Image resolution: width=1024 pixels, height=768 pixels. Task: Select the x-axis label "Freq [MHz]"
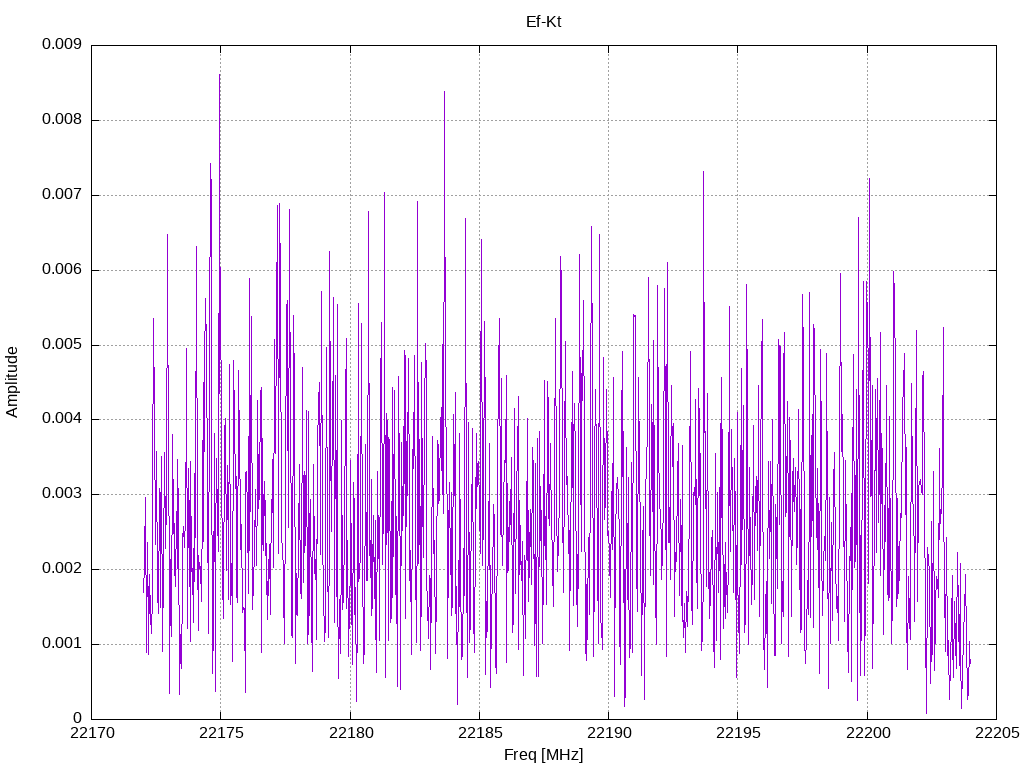coord(543,755)
